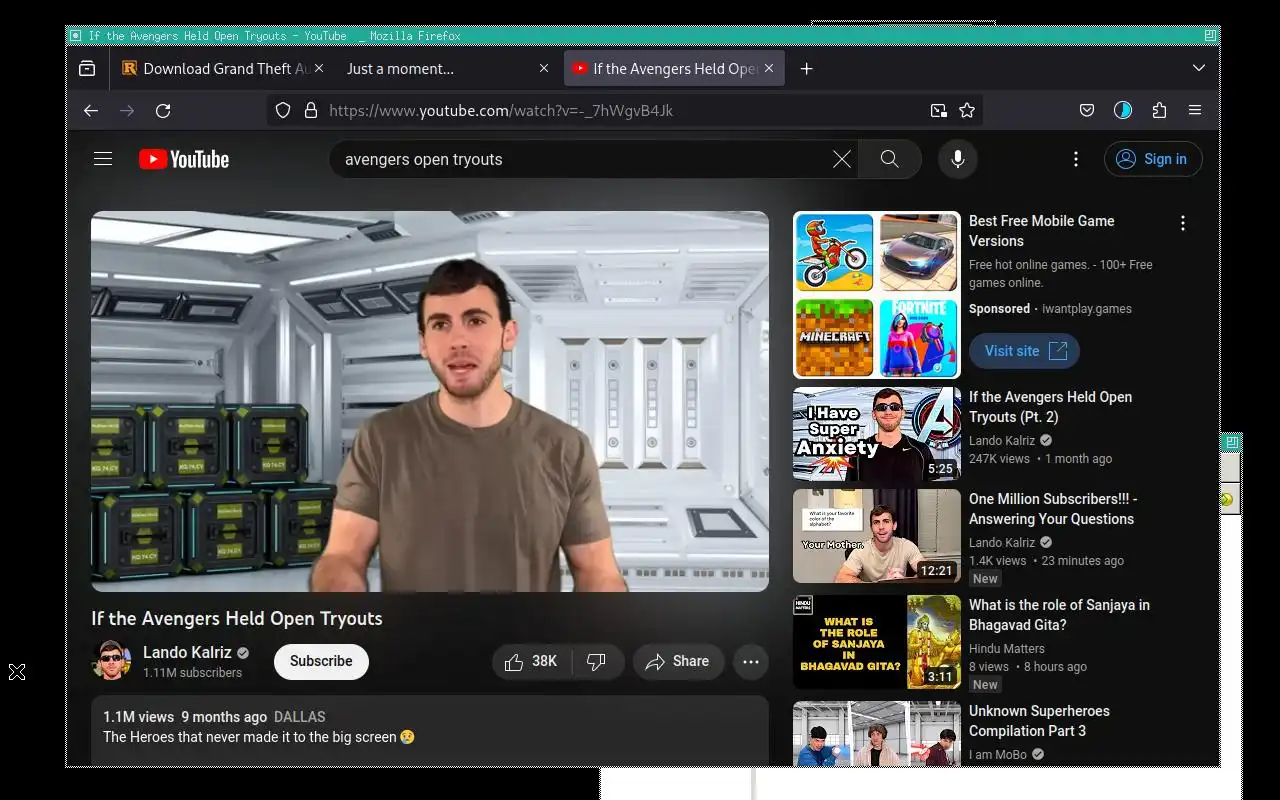1280x800 pixels.
Task: Go back to previous page
Action: tap(91, 111)
